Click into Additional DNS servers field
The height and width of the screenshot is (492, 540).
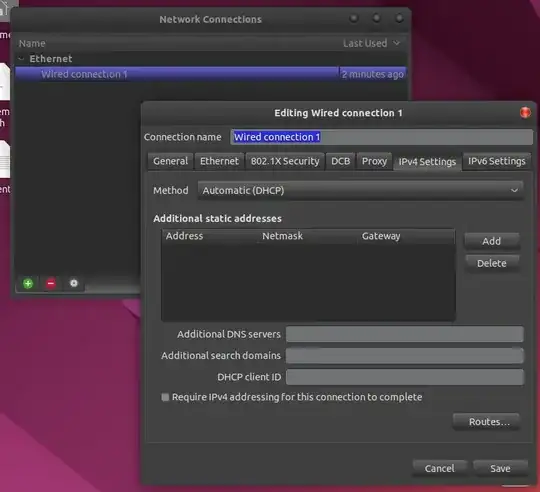click(x=405, y=334)
